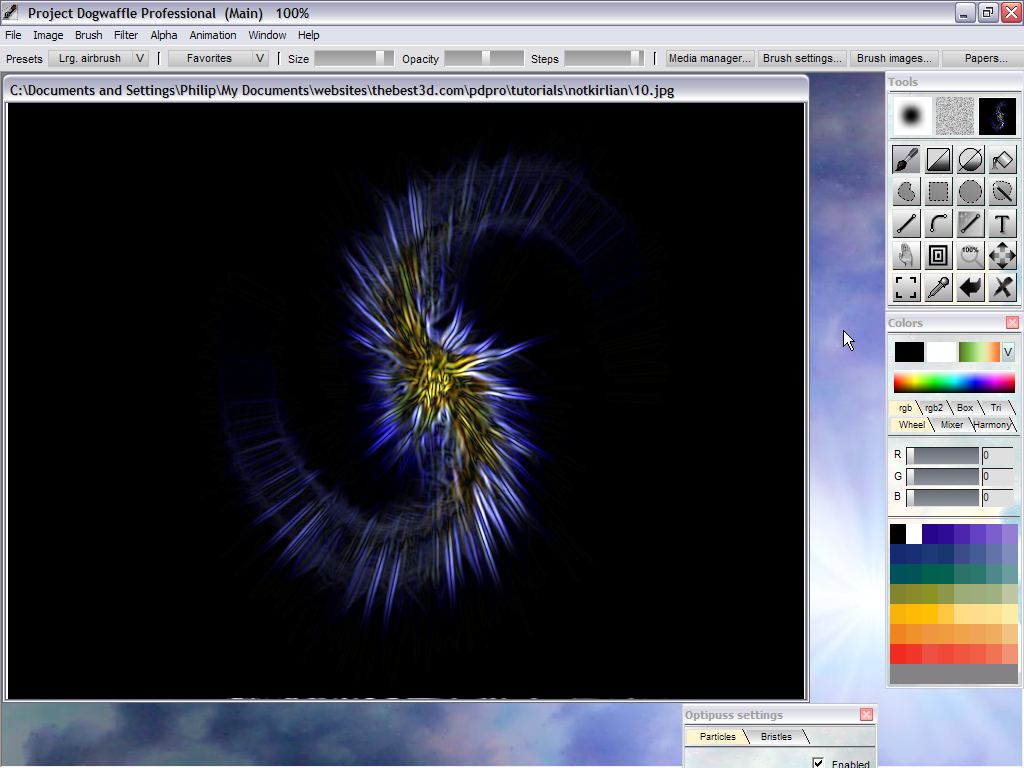
Task: Click the undo back-arrow tool
Action: pos(970,288)
